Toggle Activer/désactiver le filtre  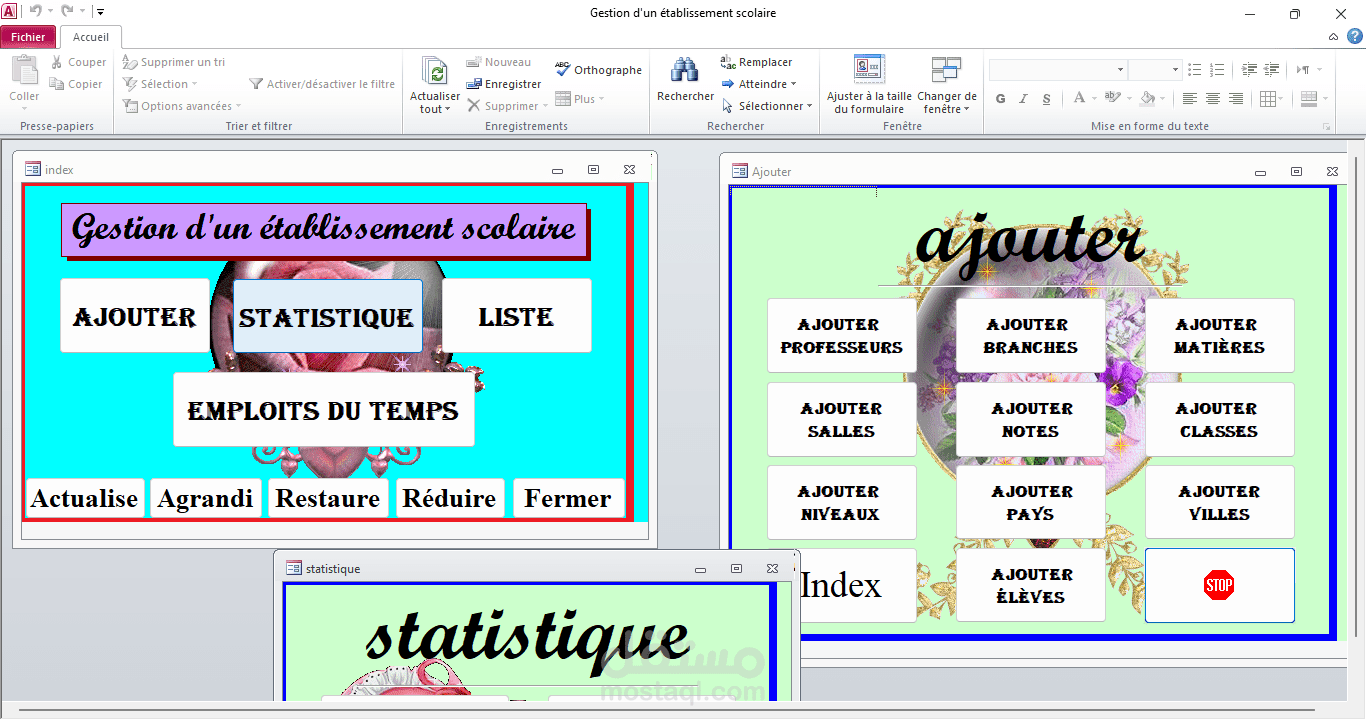click(x=322, y=84)
